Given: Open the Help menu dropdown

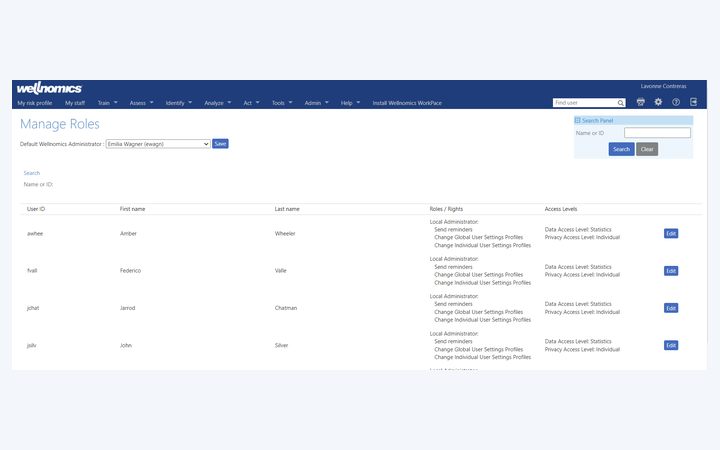Looking at the screenshot, I should [x=350, y=103].
